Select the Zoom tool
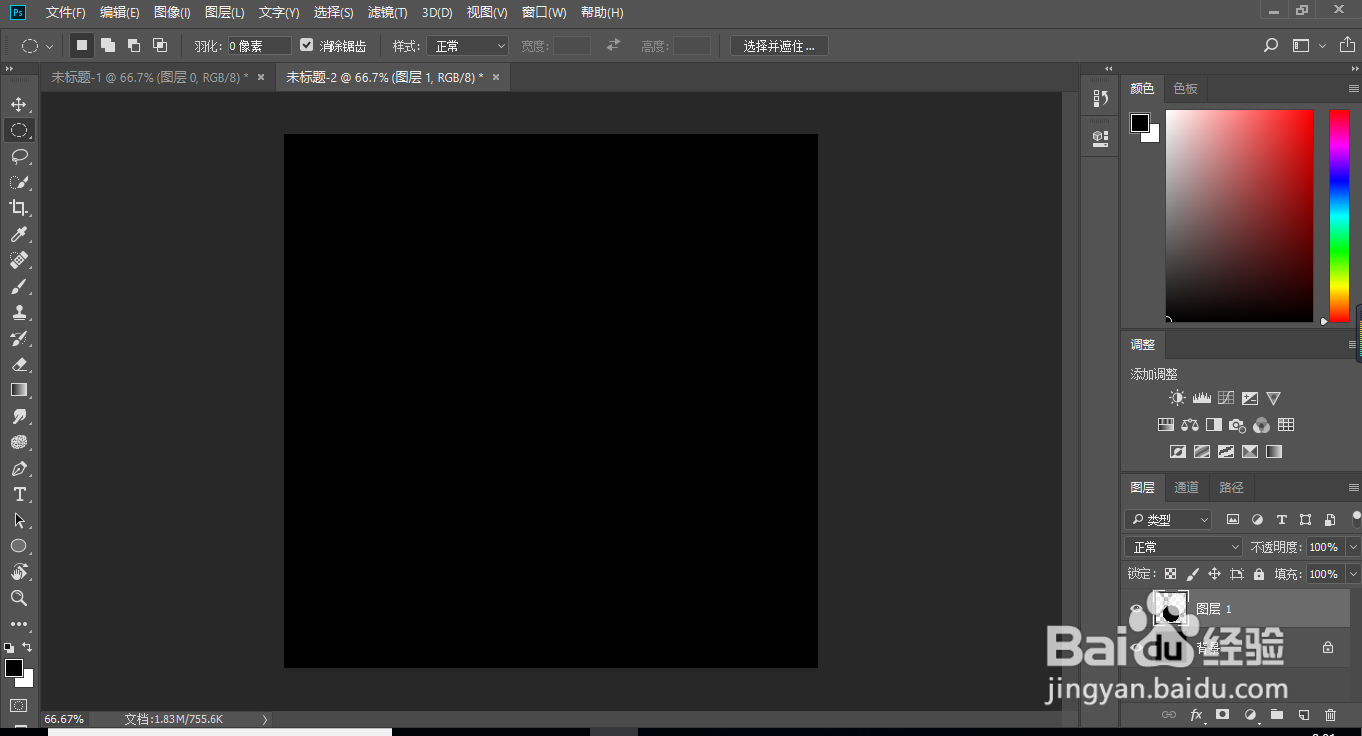The height and width of the screenshot is (736, 1362). click(x=18, y=598)
